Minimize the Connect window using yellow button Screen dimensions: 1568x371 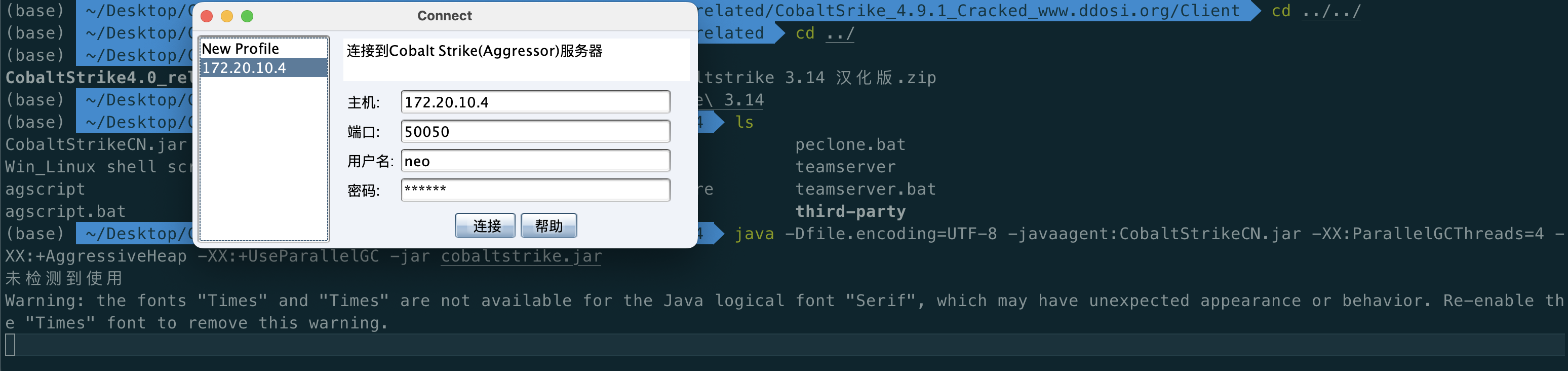pos(227,16)
